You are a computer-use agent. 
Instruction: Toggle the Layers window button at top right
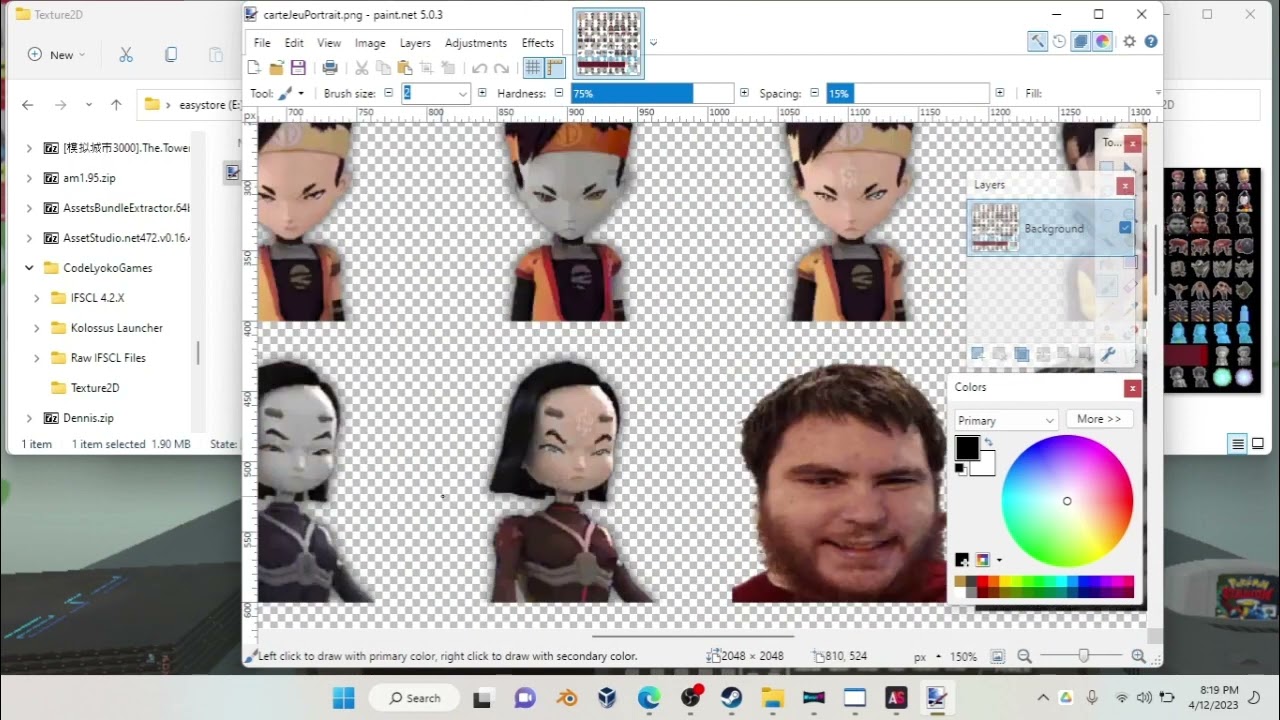point(1081,41)
